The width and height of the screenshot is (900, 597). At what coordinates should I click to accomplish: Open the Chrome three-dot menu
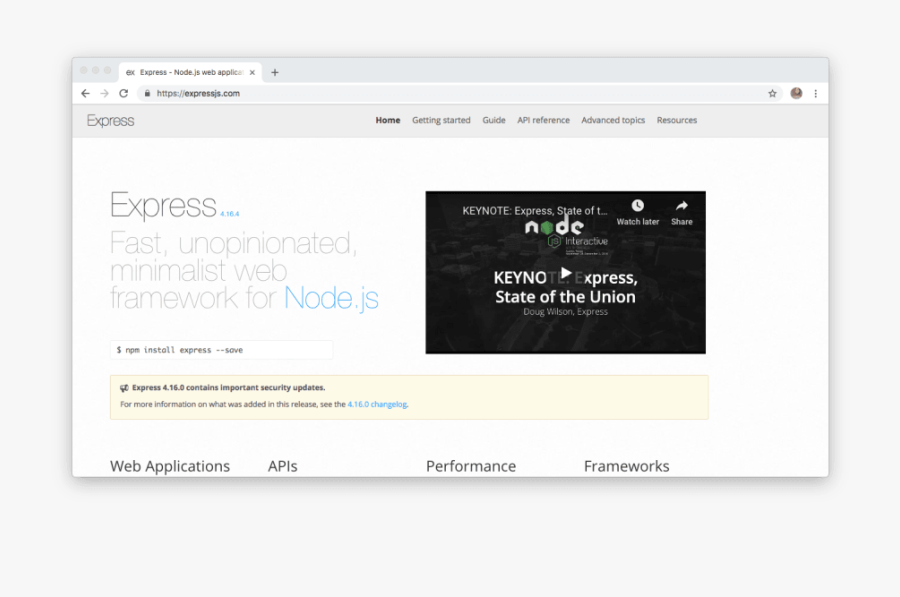(x=817, y=92)
